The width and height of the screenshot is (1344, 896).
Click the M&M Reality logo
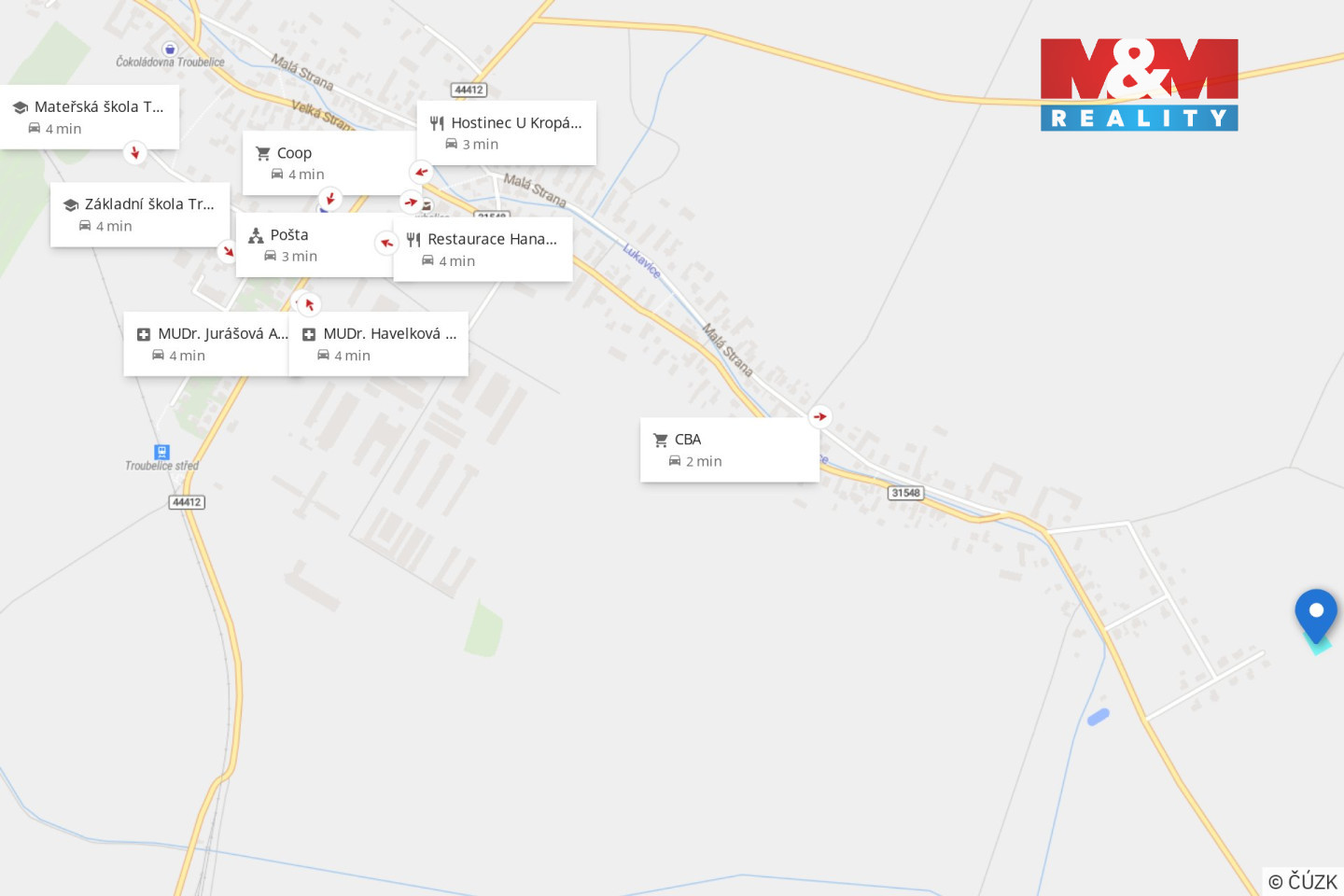tap(1139, 84)
